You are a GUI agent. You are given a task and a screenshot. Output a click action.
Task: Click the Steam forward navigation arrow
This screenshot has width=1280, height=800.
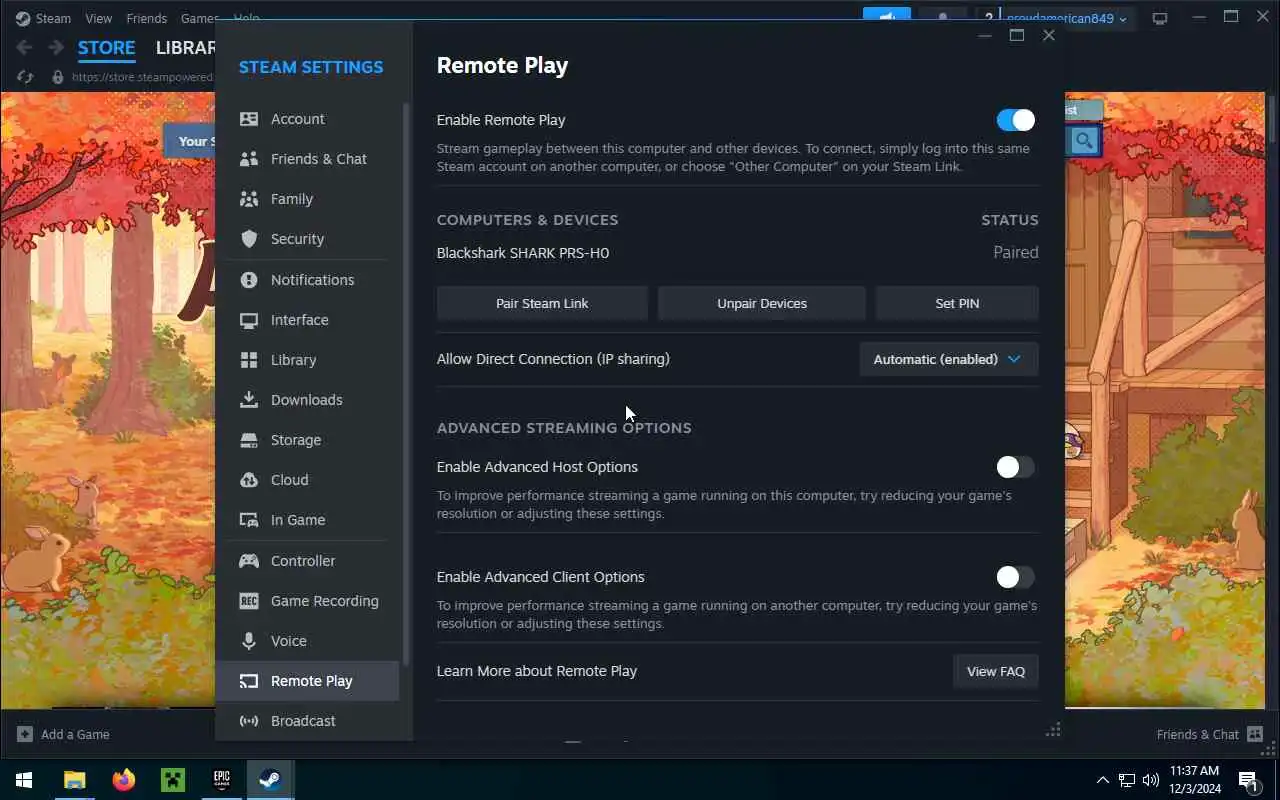click(56, 47)
